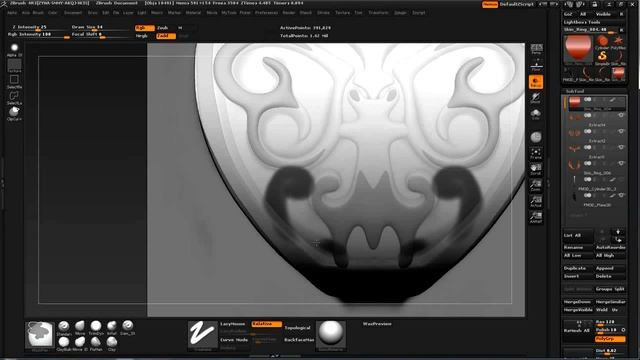Click the active orange Local button
Viewport: 640px width, 360px height.
click(536, 82)
